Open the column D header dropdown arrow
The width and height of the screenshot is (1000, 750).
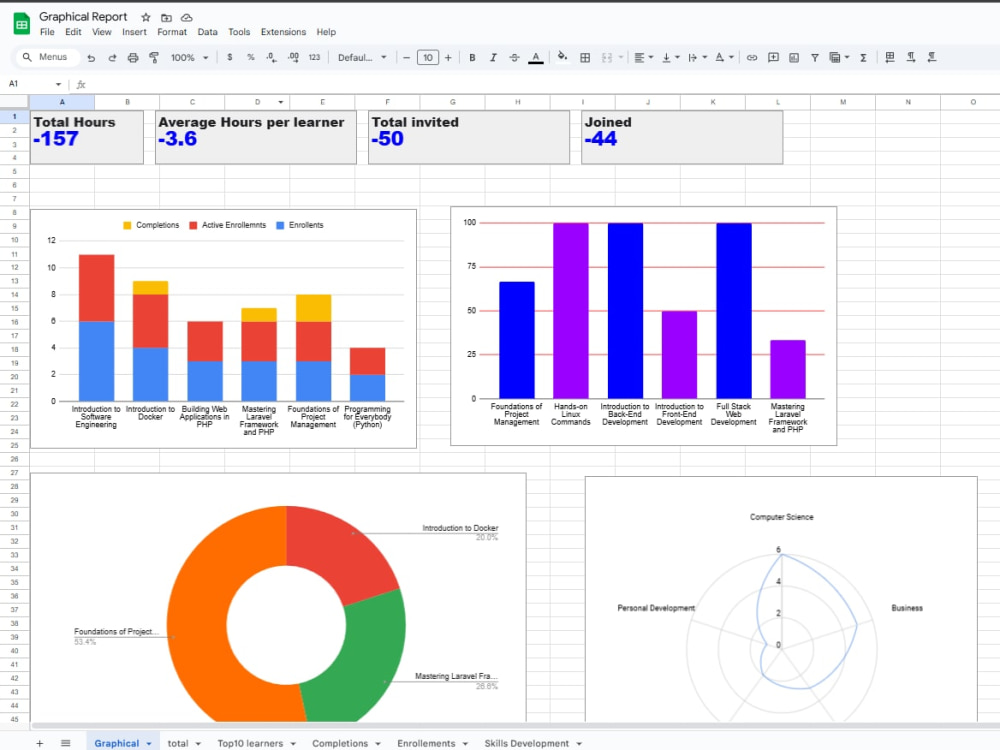[x=281, y=102]
